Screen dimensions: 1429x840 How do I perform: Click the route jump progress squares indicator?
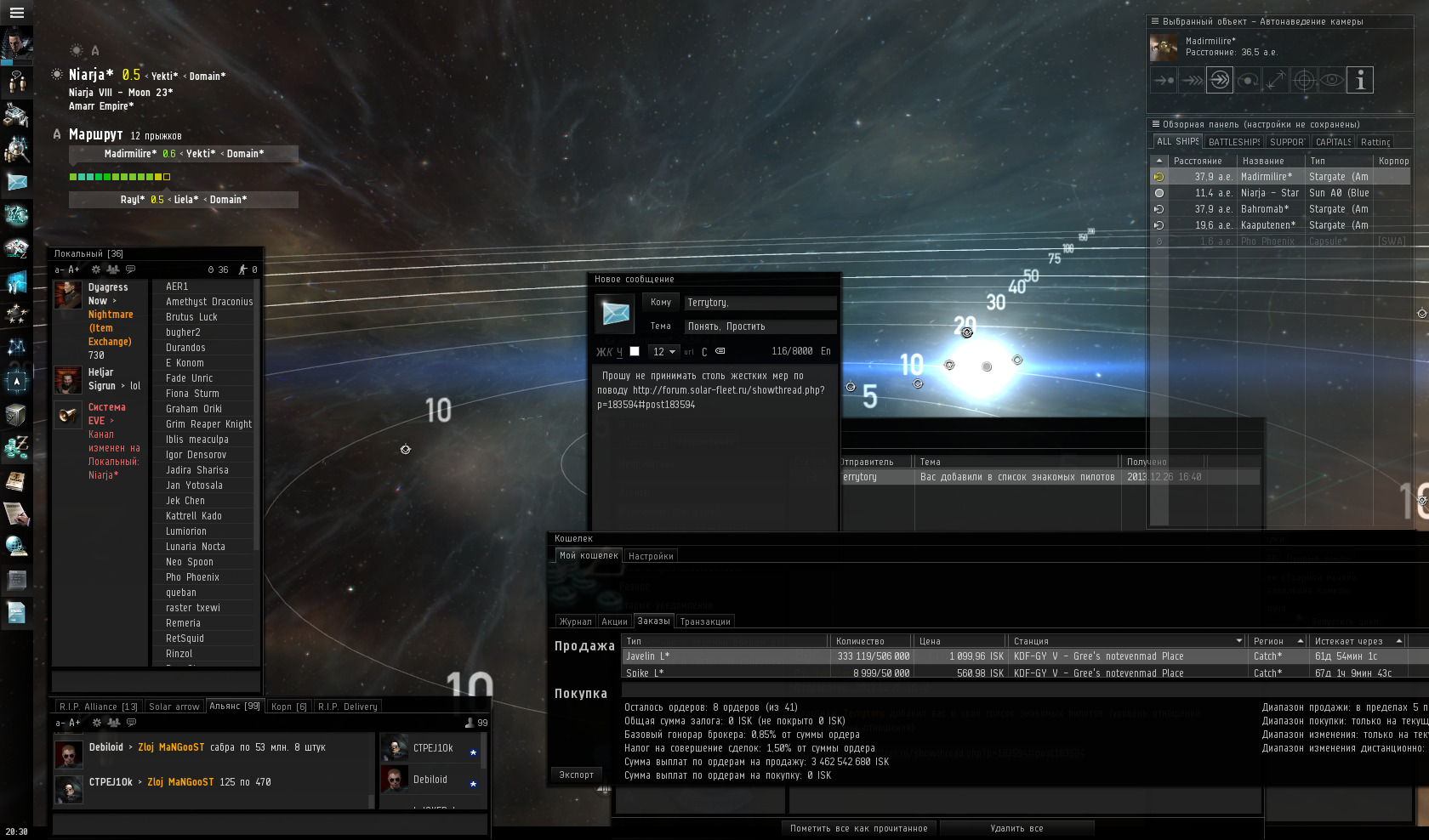pyautogui.click(x=120, y=177)
